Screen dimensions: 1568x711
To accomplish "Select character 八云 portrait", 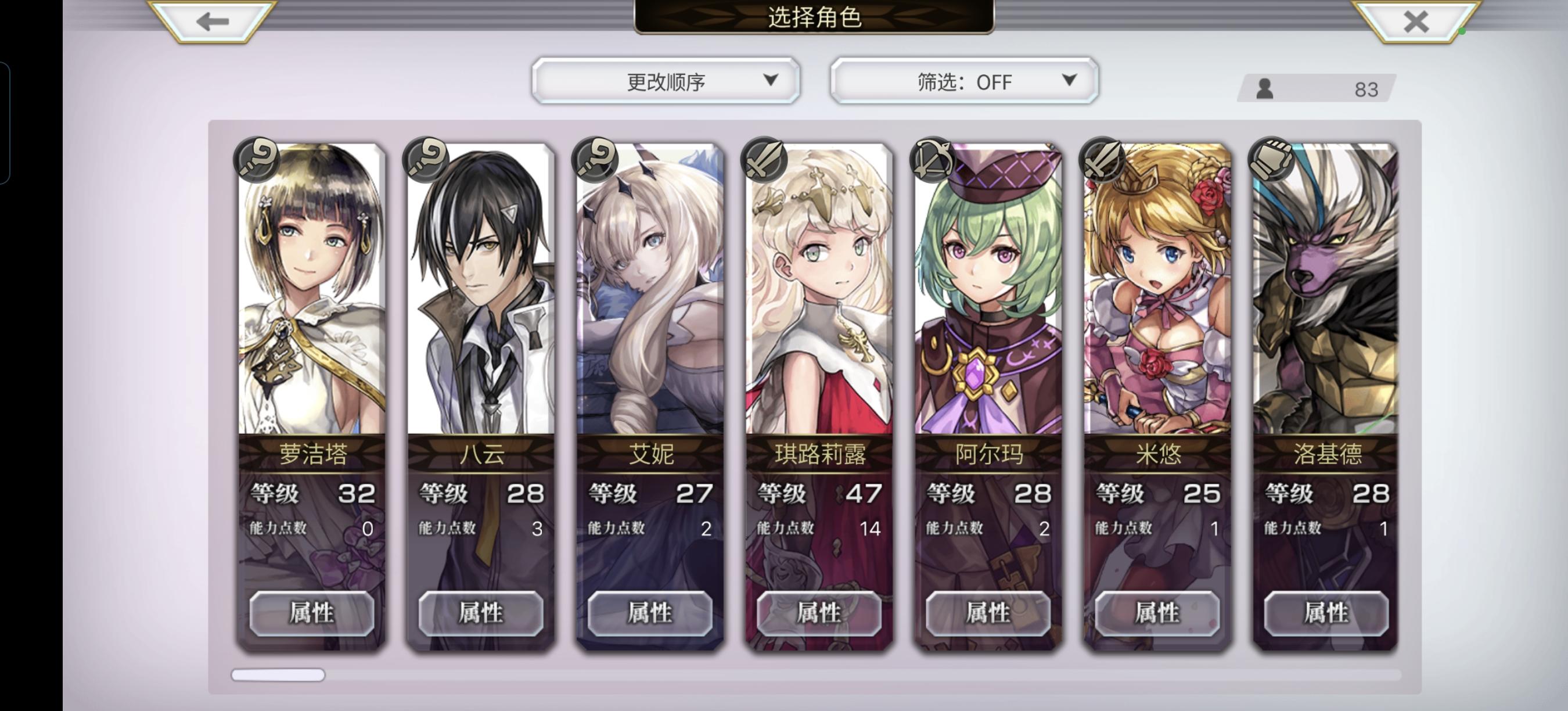I will (x=481, y=289).
